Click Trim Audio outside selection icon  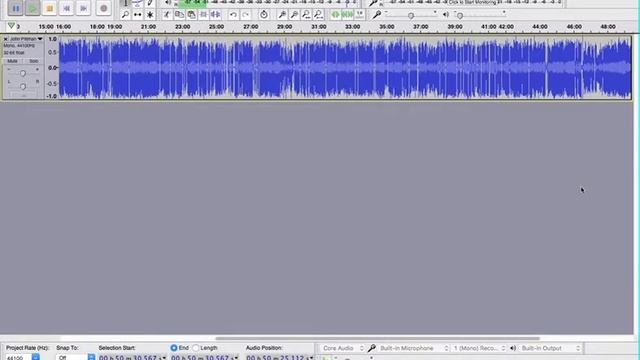coord(203,15)
